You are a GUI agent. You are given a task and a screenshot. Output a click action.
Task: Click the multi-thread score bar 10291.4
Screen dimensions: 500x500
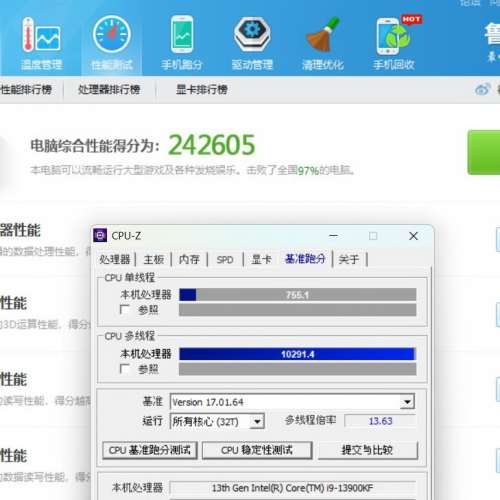point(298,354)
